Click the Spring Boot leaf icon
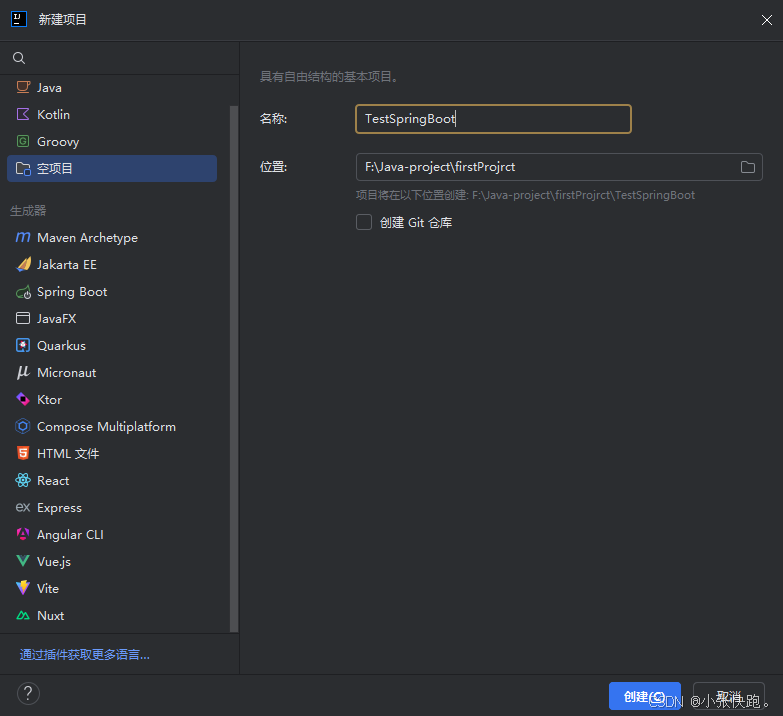This screenshot has width=783, height=716. pos(23,292)
